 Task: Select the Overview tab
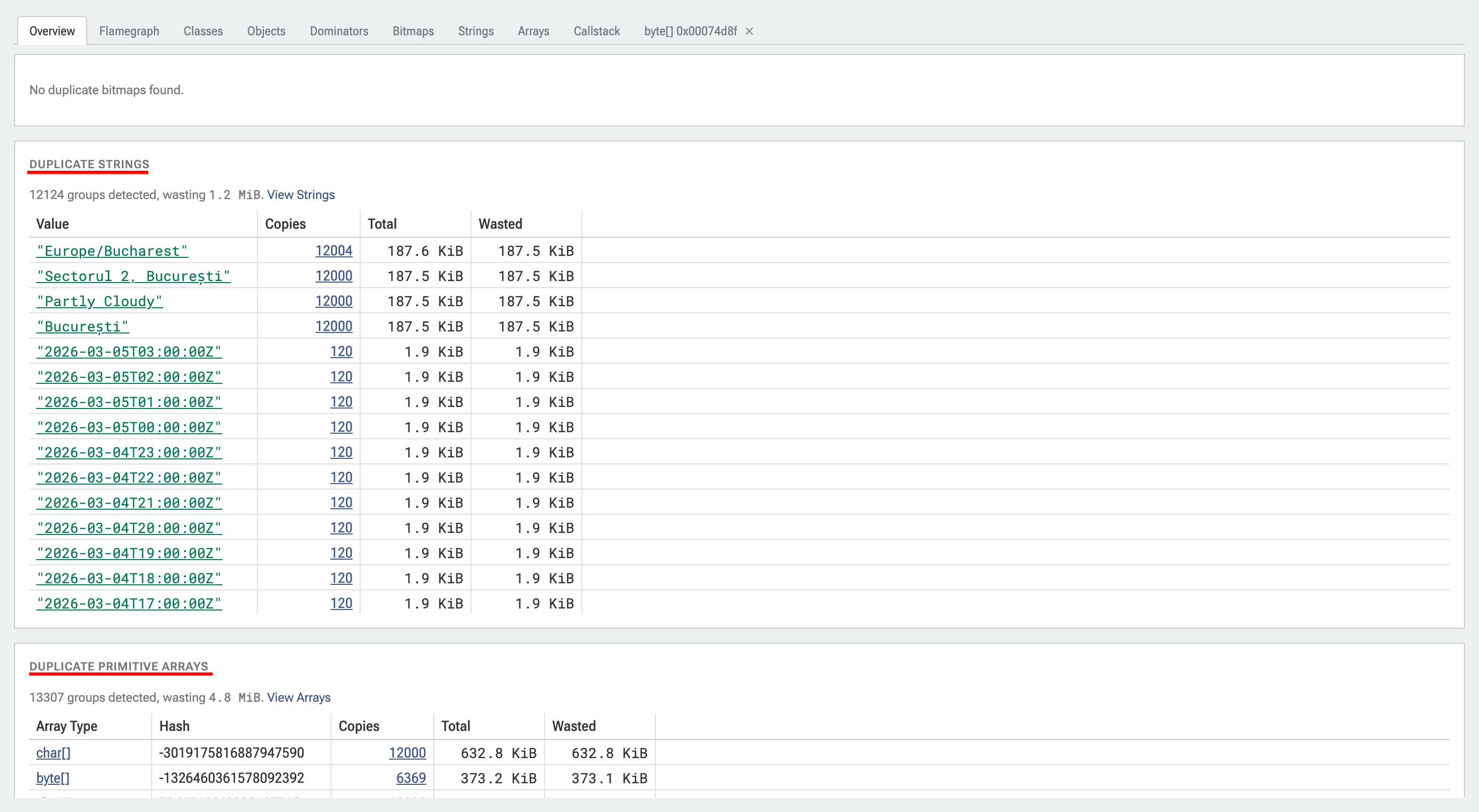(52, 31)
